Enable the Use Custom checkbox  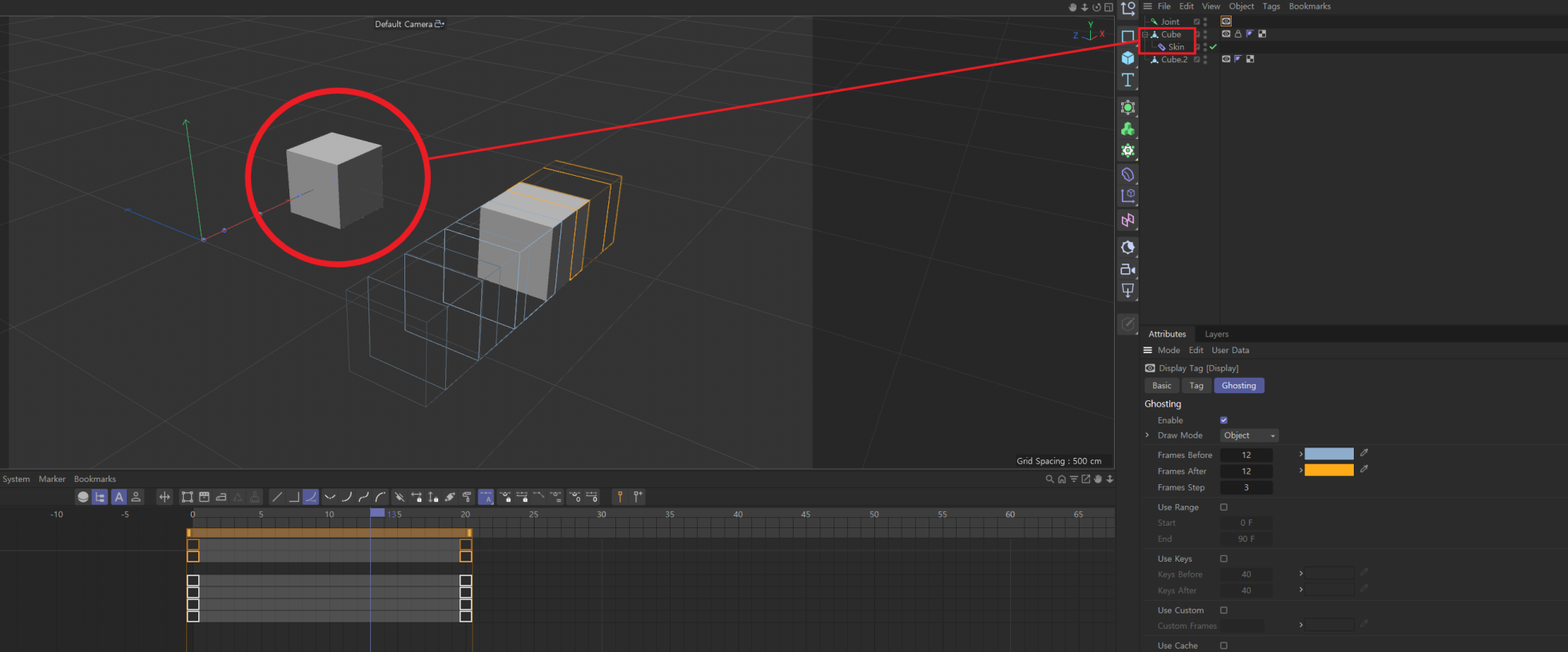tap(1224, 610)
